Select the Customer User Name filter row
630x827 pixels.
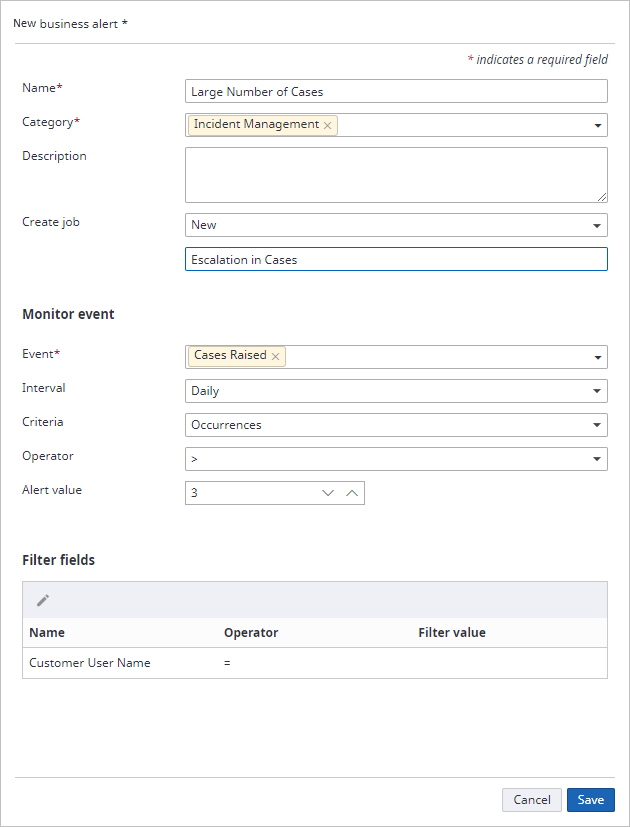[x=90, y=663]
